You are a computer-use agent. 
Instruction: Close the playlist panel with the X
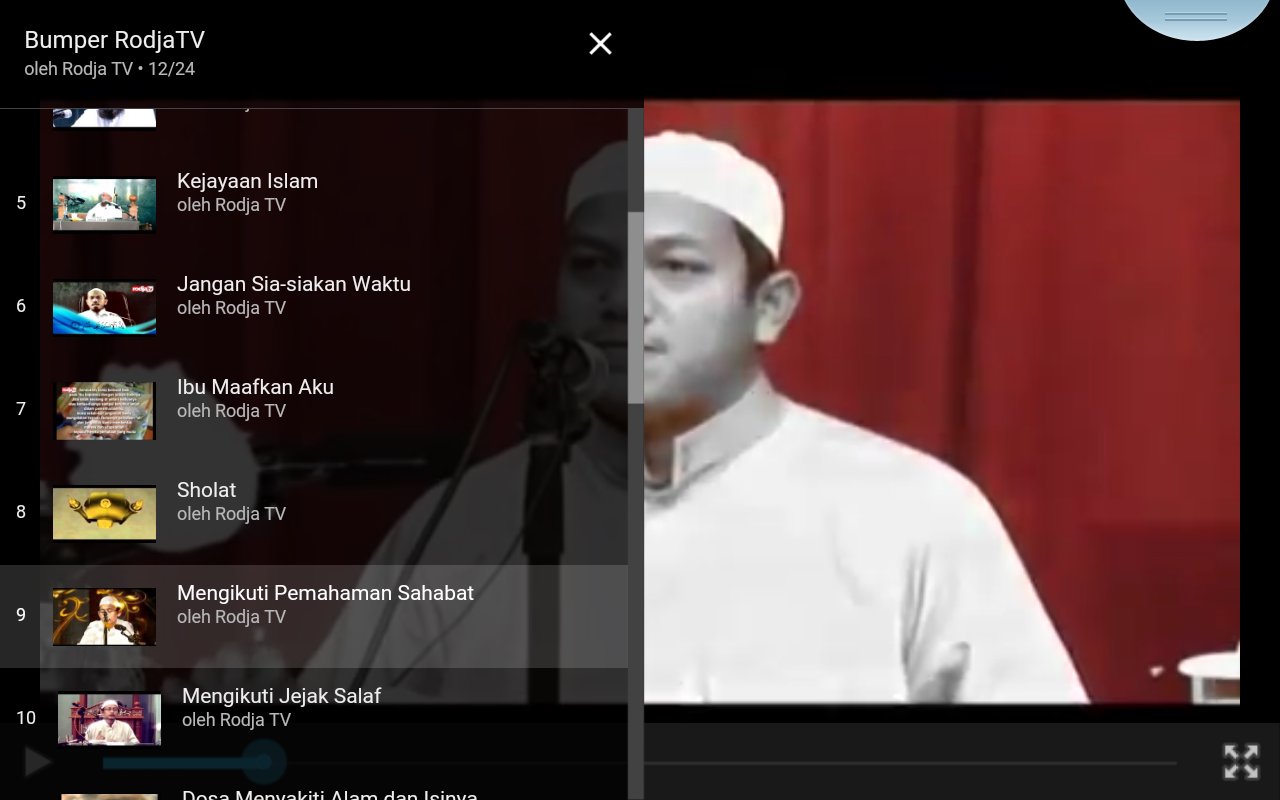point(600,43)
